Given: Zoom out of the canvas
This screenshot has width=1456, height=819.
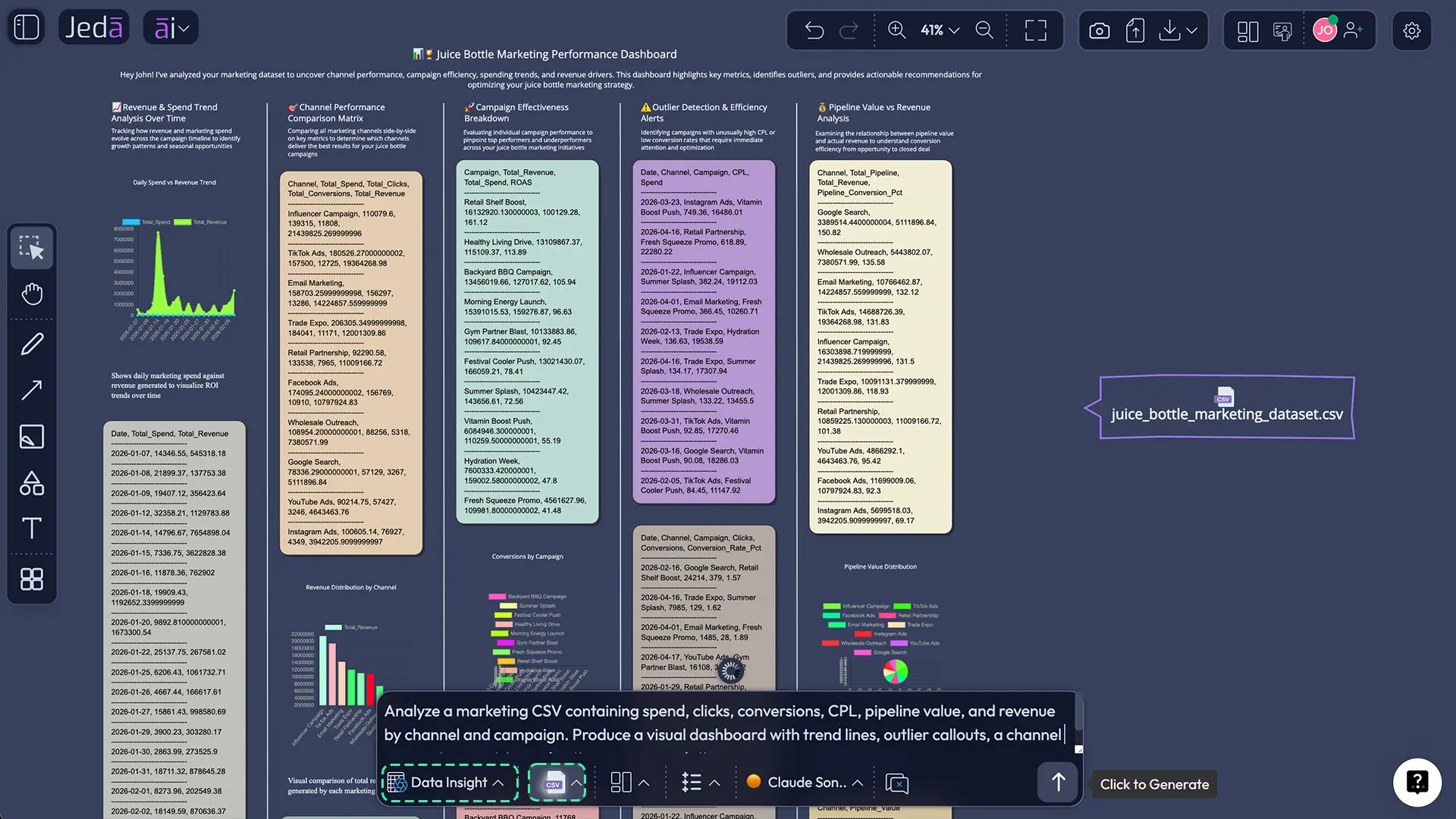Looking at the screenshot, I should (984, 30).
